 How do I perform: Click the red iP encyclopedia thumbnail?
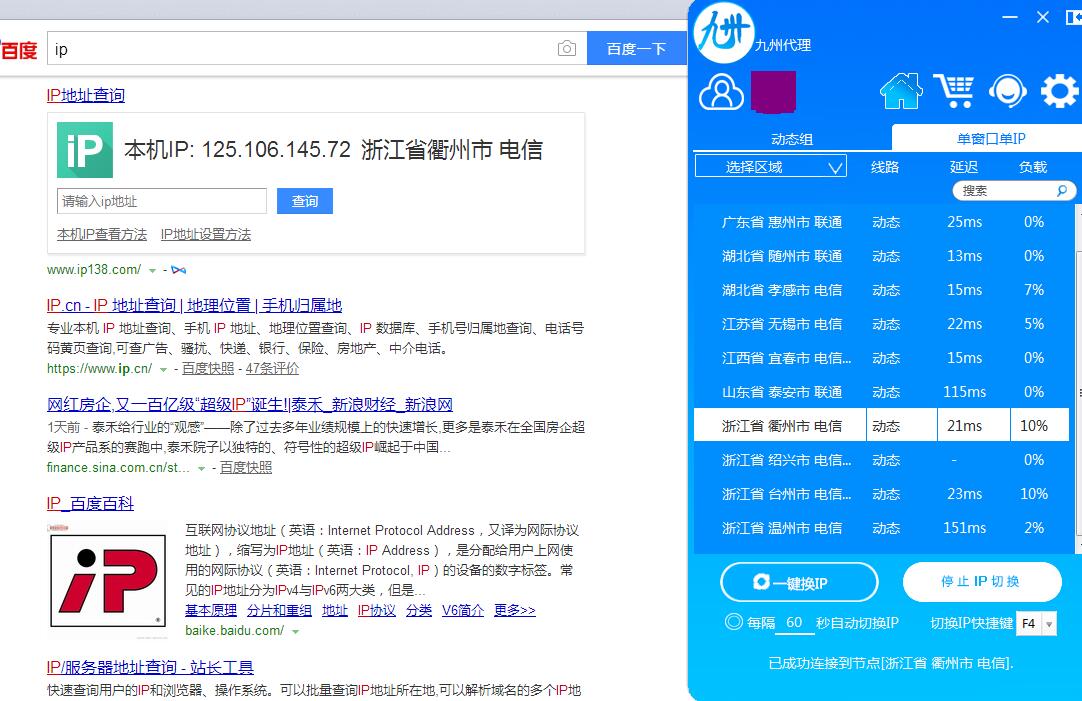tap(108, 580)
